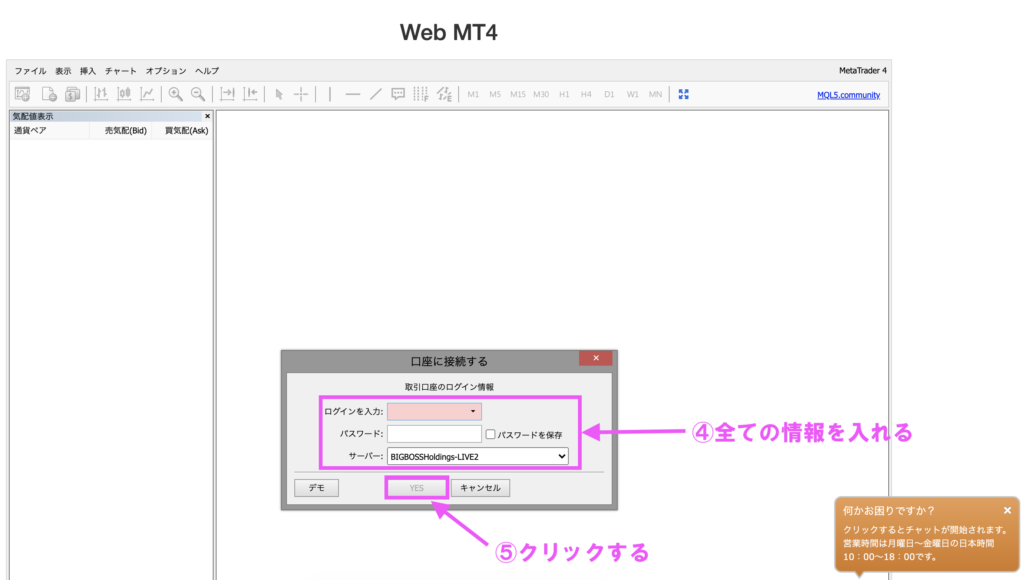Screen dimensions: 1024x580
Task: Open the New Order money icon
Action: 72,94
